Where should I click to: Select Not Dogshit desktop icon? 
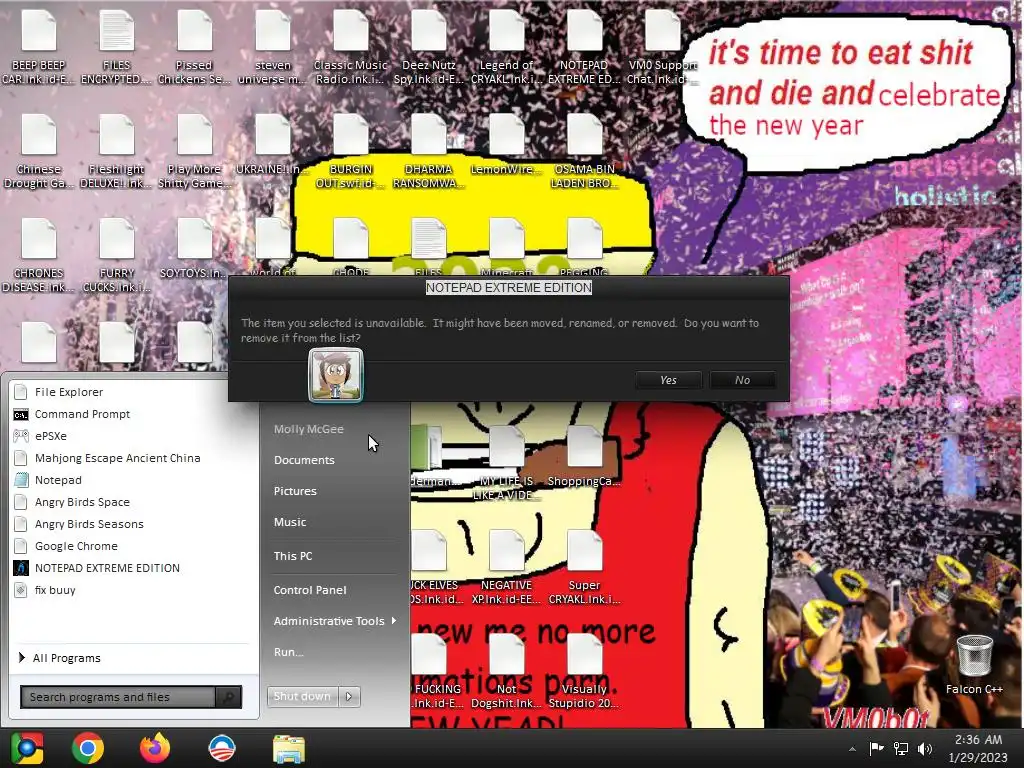pyautogui.click(x=507, y=671)
